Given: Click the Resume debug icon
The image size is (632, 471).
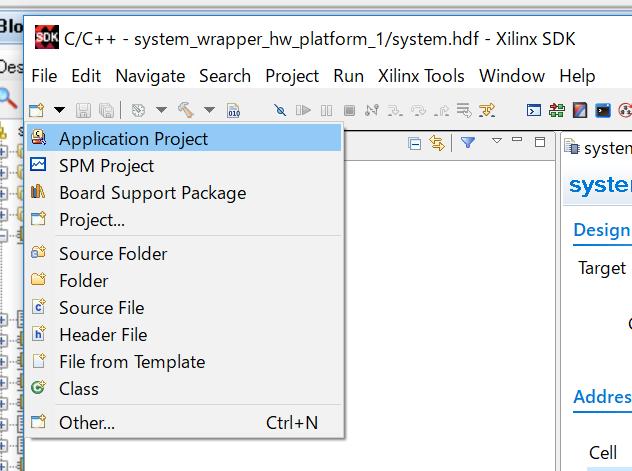Looking at the screenshot, I should [303, 110].
